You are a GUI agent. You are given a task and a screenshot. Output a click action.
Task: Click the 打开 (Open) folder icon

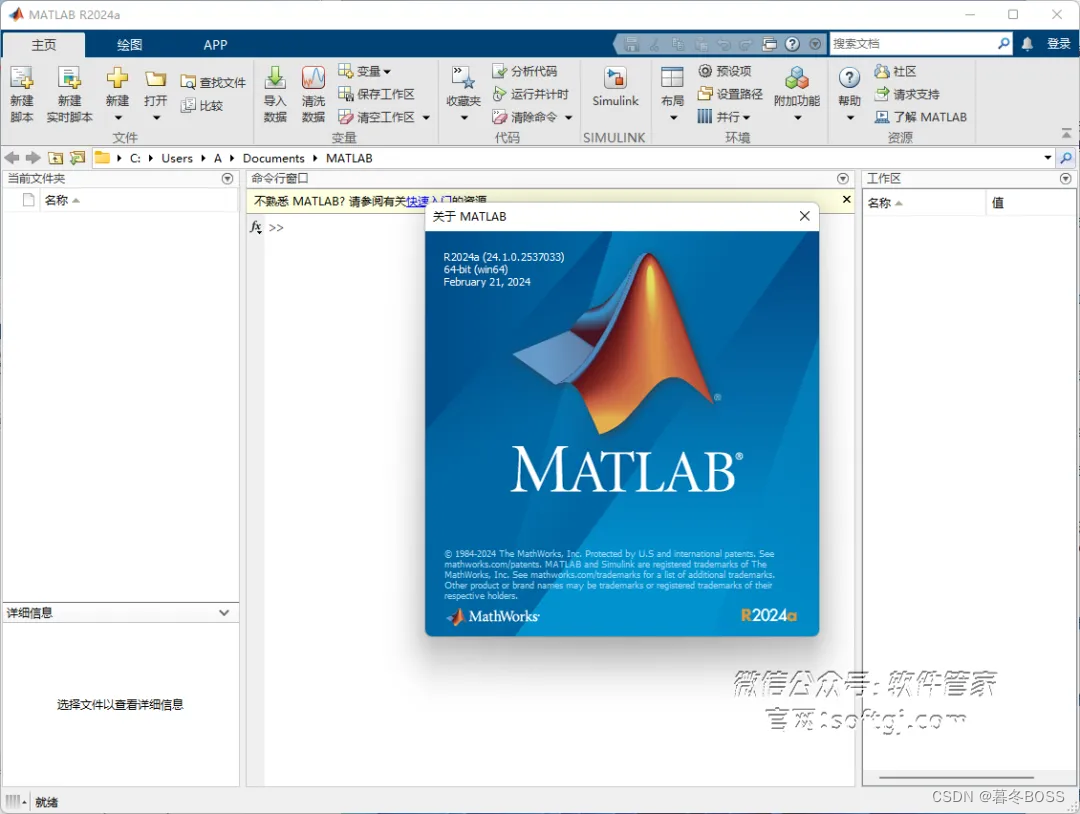[156, 79]
